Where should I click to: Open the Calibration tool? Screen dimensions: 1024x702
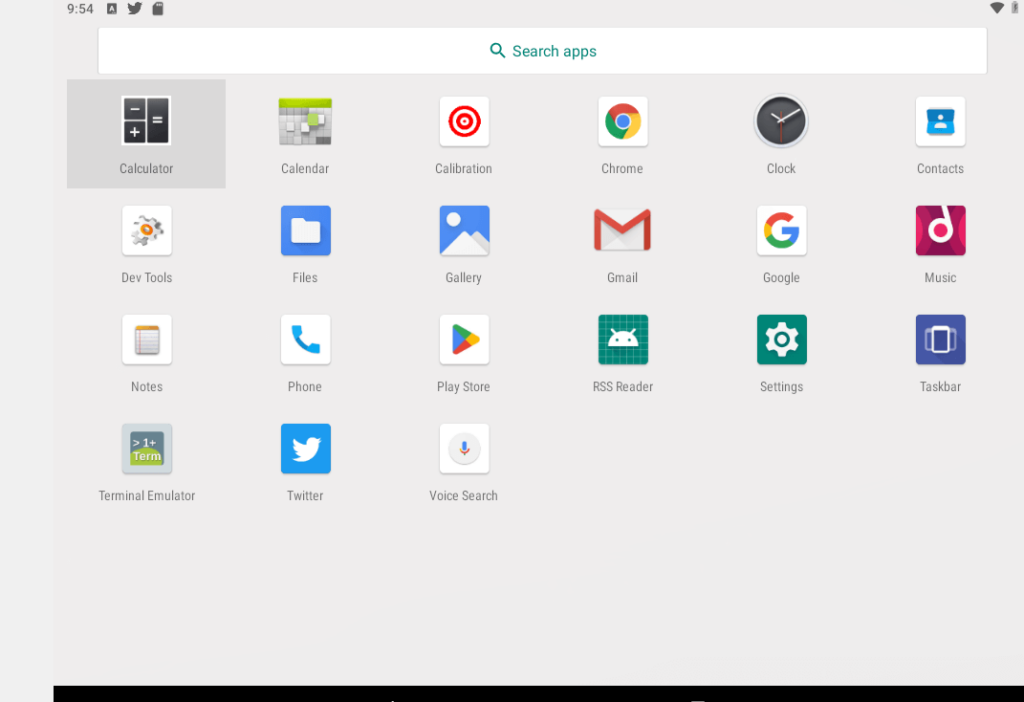[x=464, y=121]
